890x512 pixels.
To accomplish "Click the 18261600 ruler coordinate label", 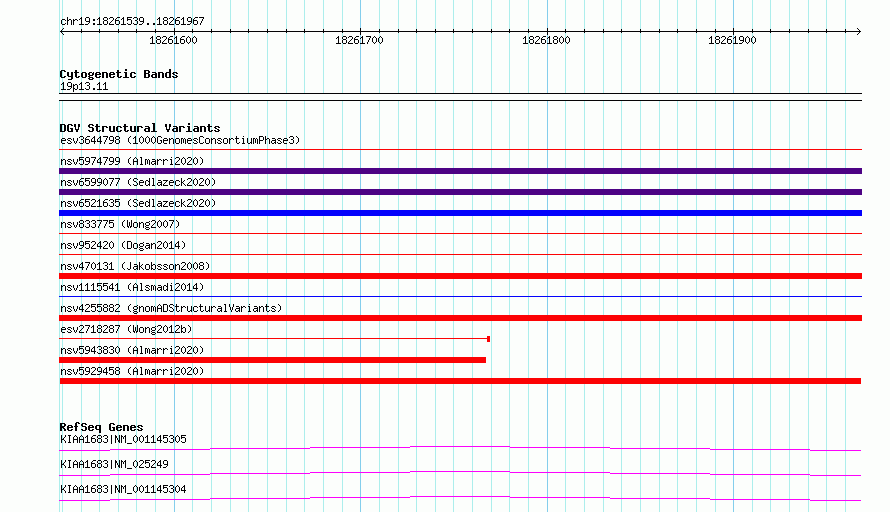I will [x=173, y=40].
